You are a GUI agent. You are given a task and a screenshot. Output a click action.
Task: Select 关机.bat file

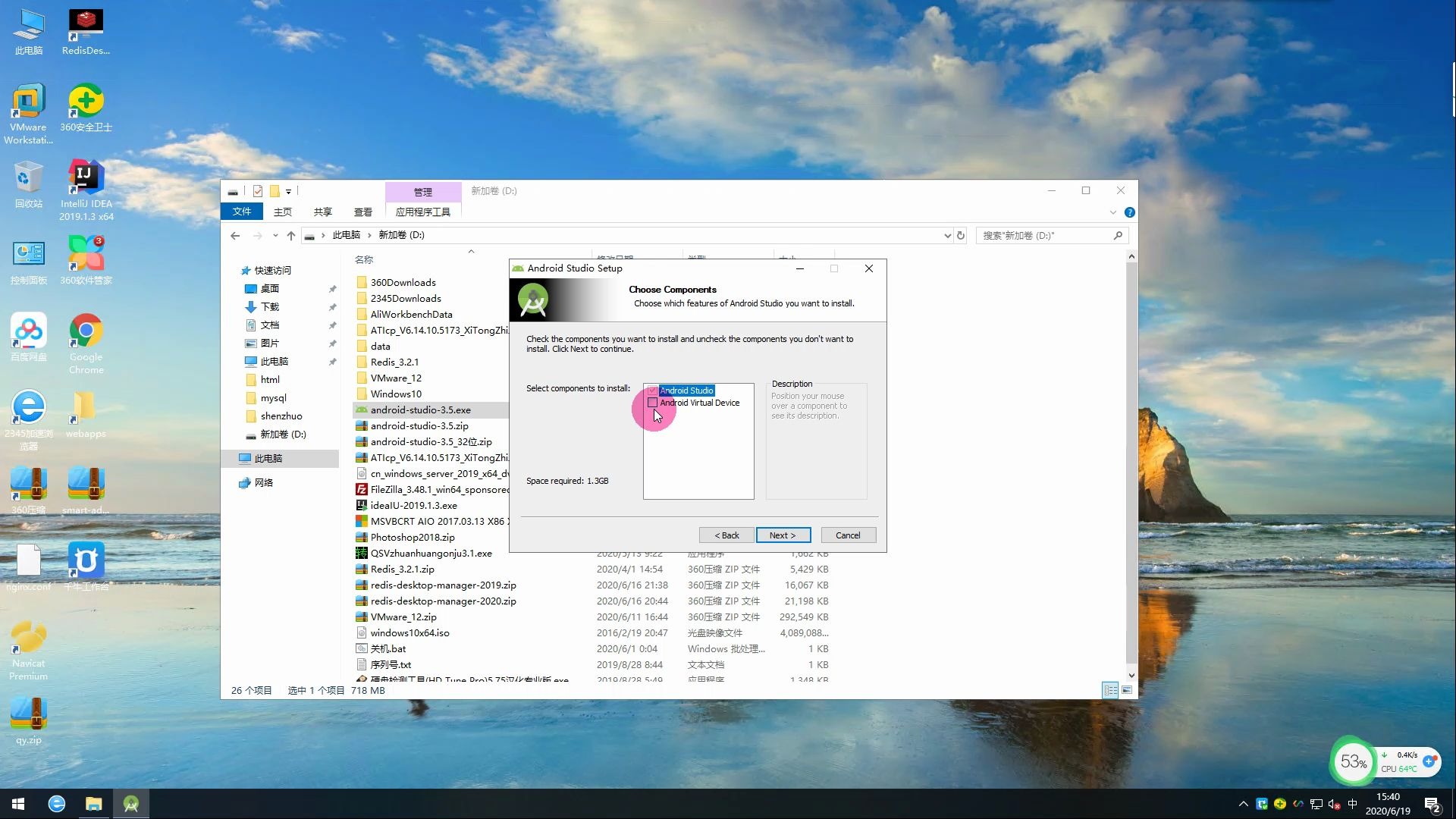point(388,649)
